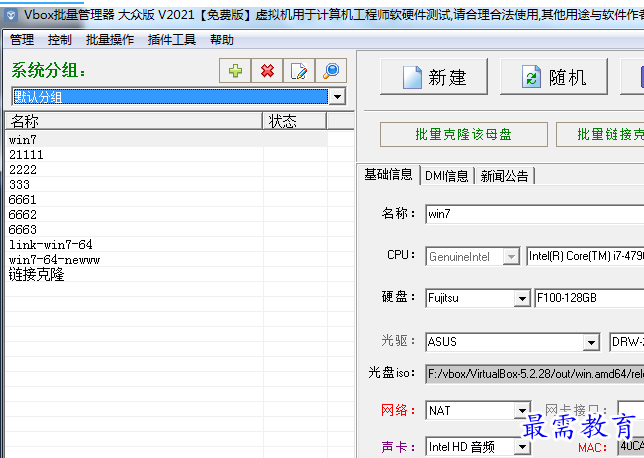Open the 插件工具 menu

(172, 39)
